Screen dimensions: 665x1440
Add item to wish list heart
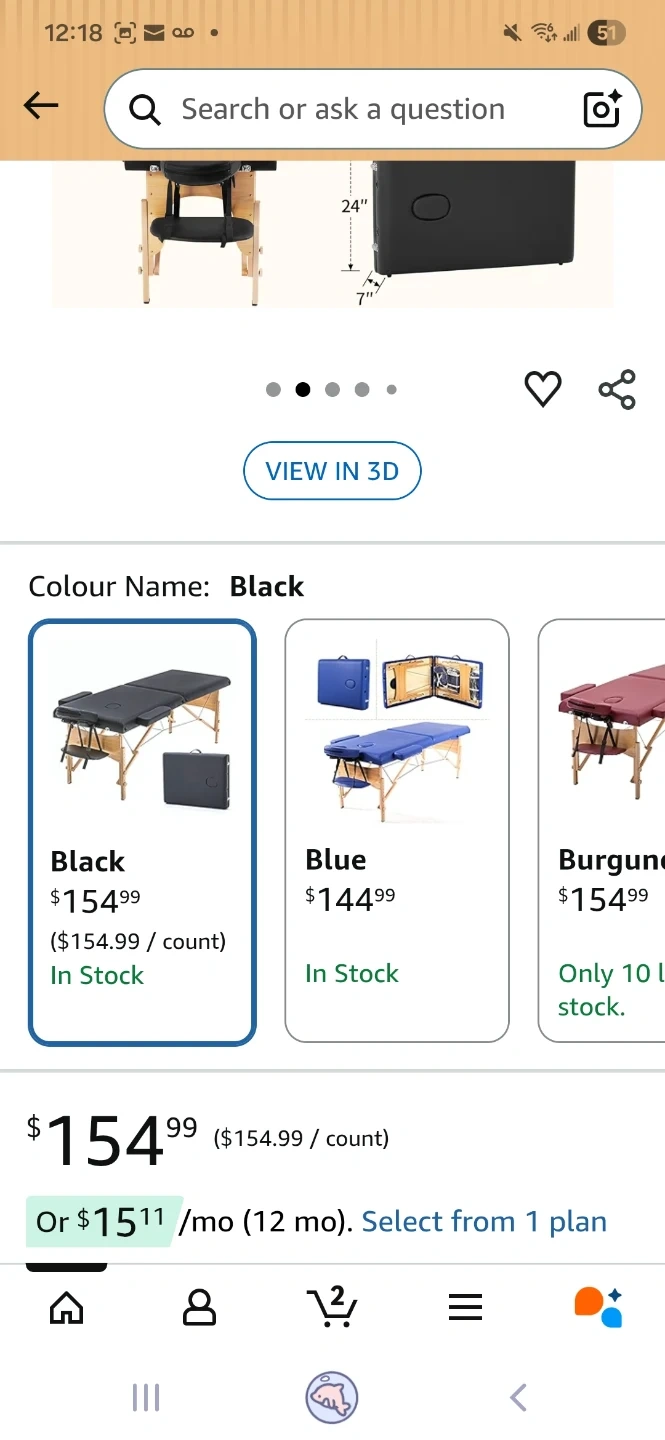(543, 389)
